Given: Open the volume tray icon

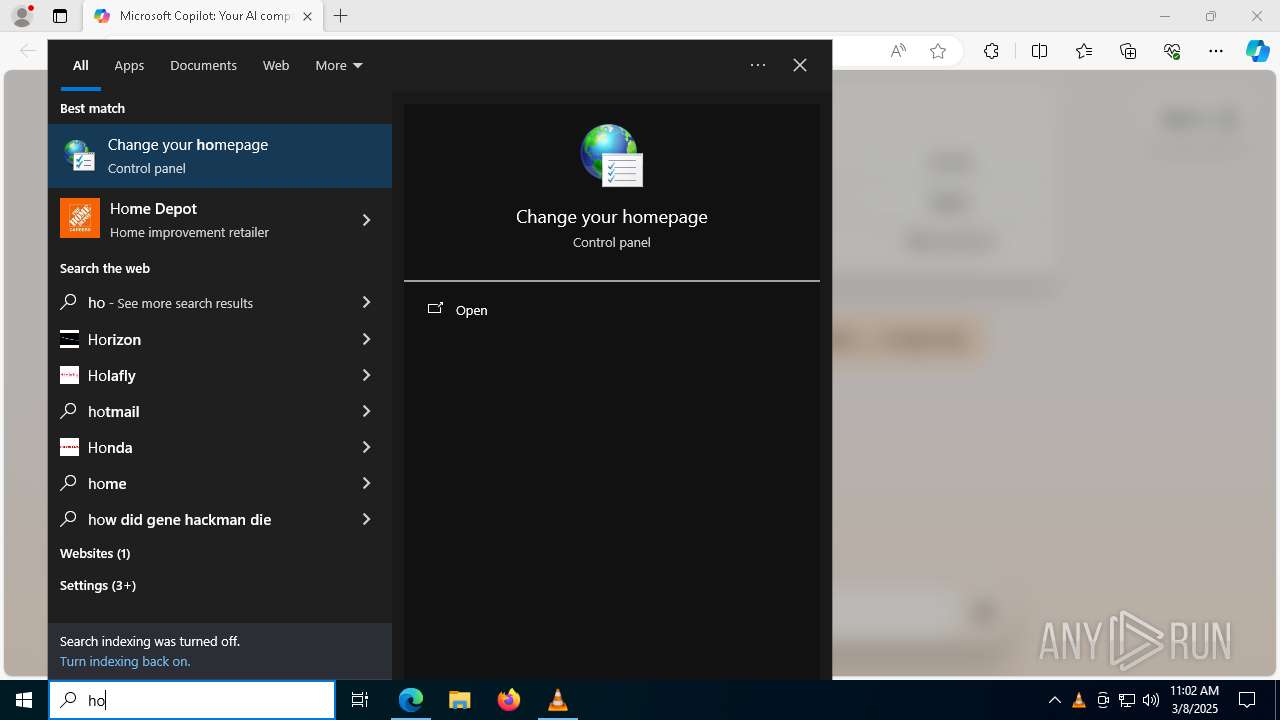Looking at the screenshot, I should 1151,700.
